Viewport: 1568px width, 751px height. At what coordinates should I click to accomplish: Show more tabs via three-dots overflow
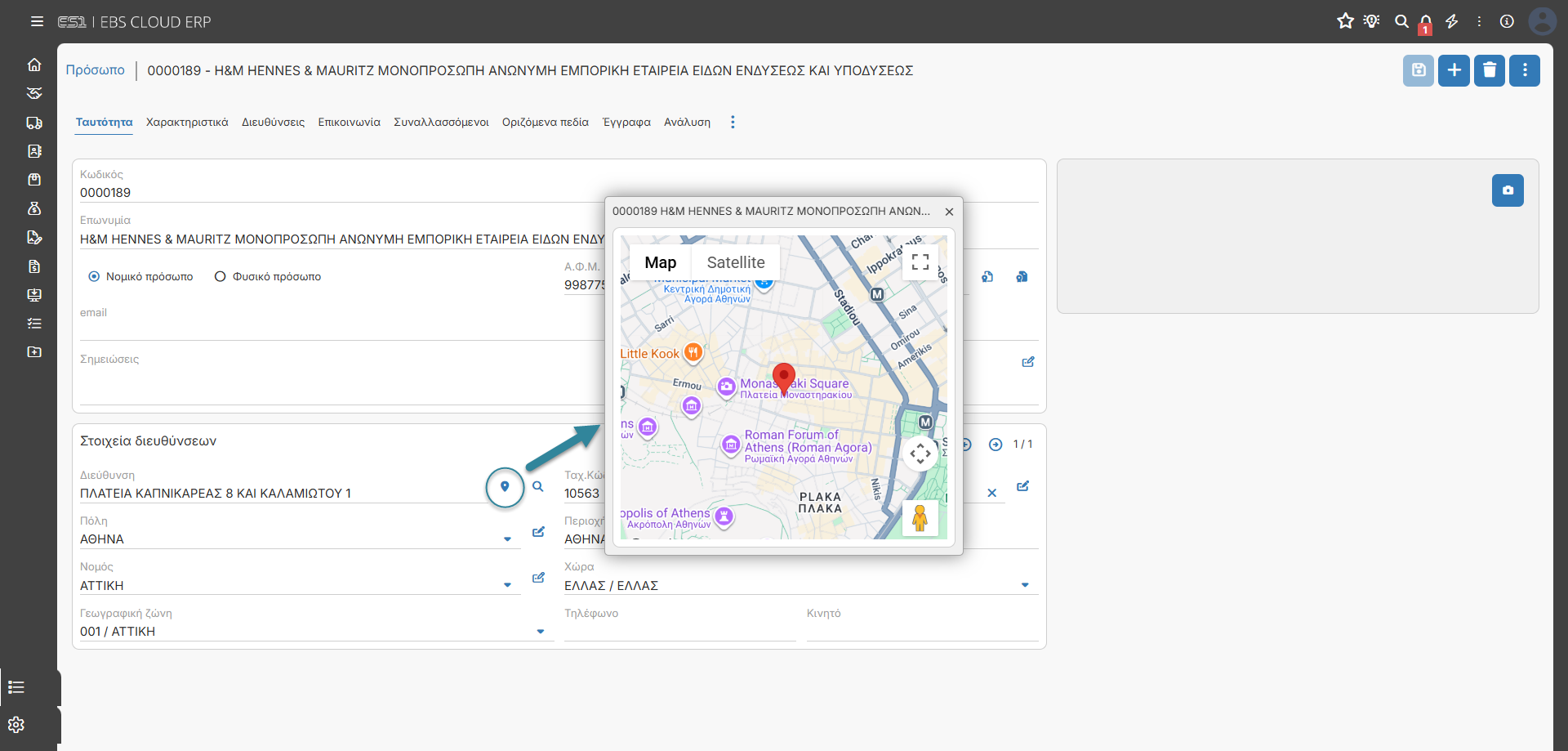coord(733,123)
